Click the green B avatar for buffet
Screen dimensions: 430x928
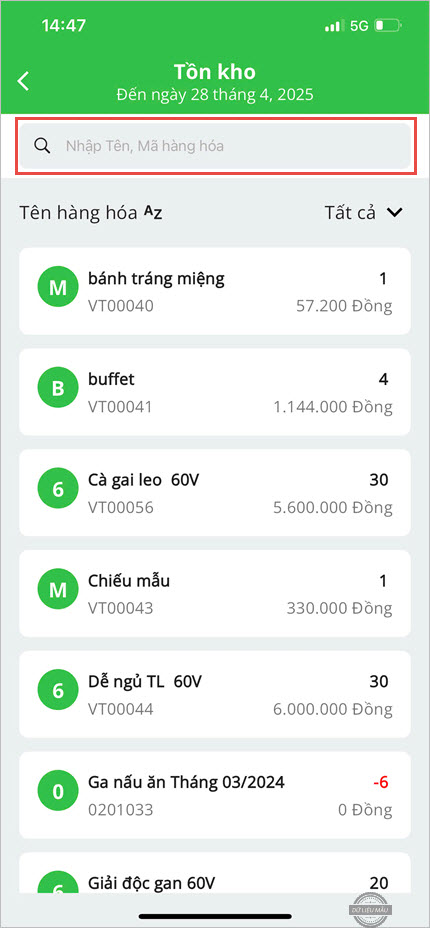(57, 389)
